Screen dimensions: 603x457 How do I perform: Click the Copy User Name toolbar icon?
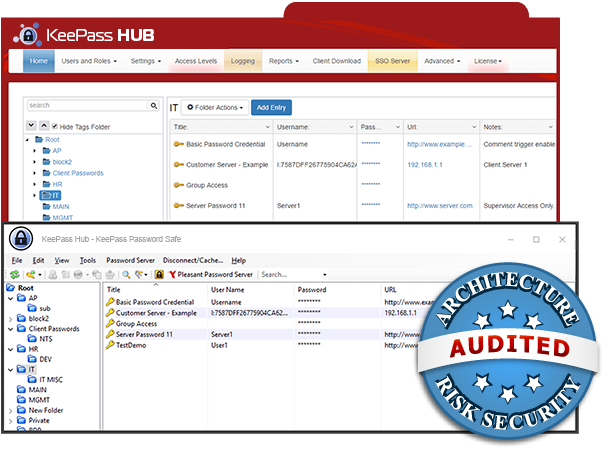[x=53, y=274]
